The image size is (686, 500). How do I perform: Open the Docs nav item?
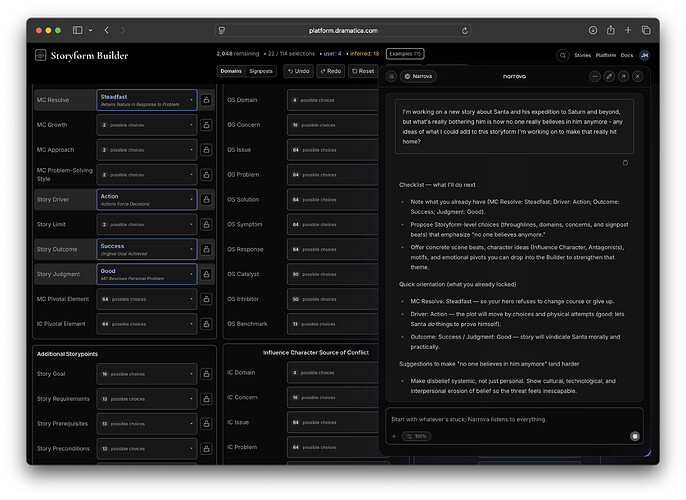626,55
